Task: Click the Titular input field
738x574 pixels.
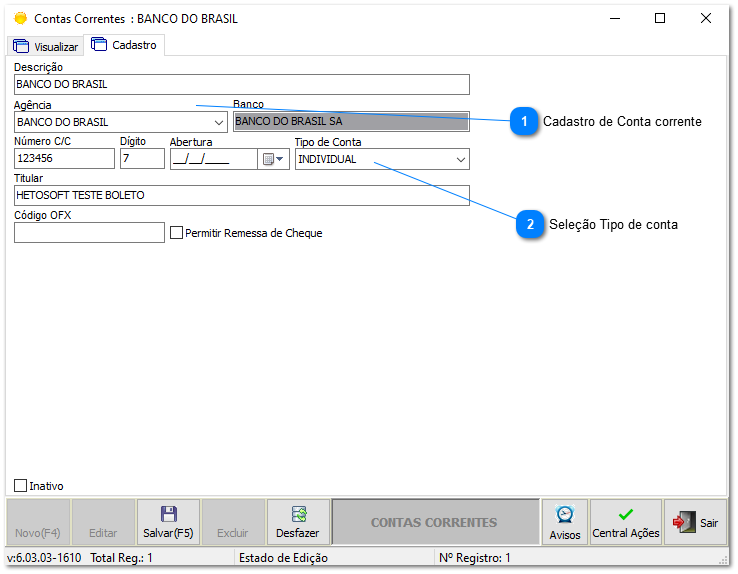Action: click(241, 195)
